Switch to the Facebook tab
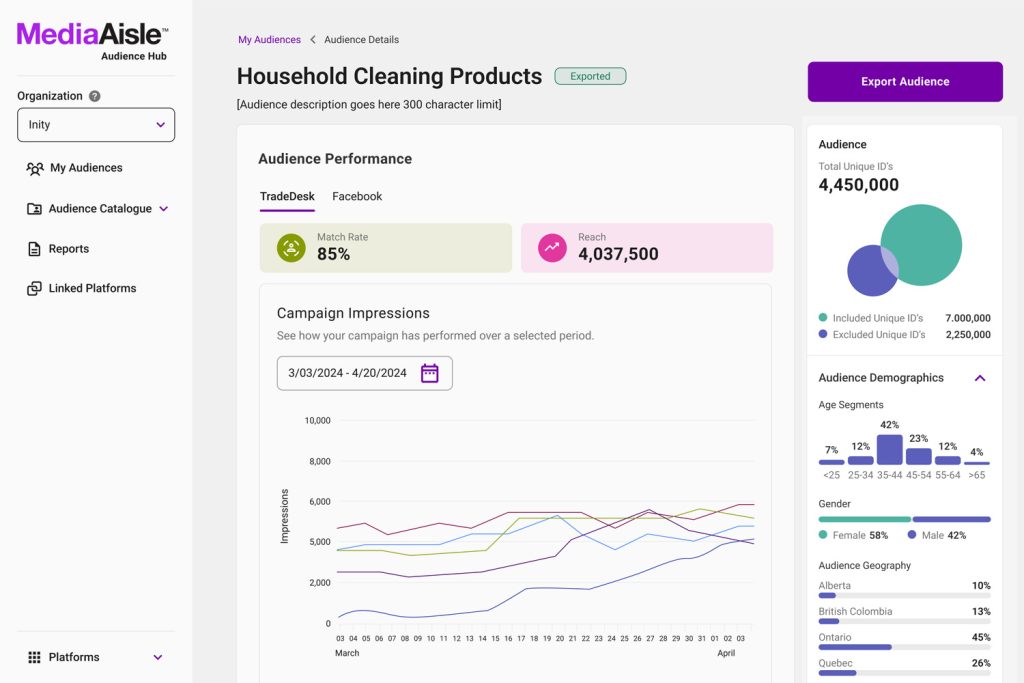The image size is (1024, 683). click(357, 197)
